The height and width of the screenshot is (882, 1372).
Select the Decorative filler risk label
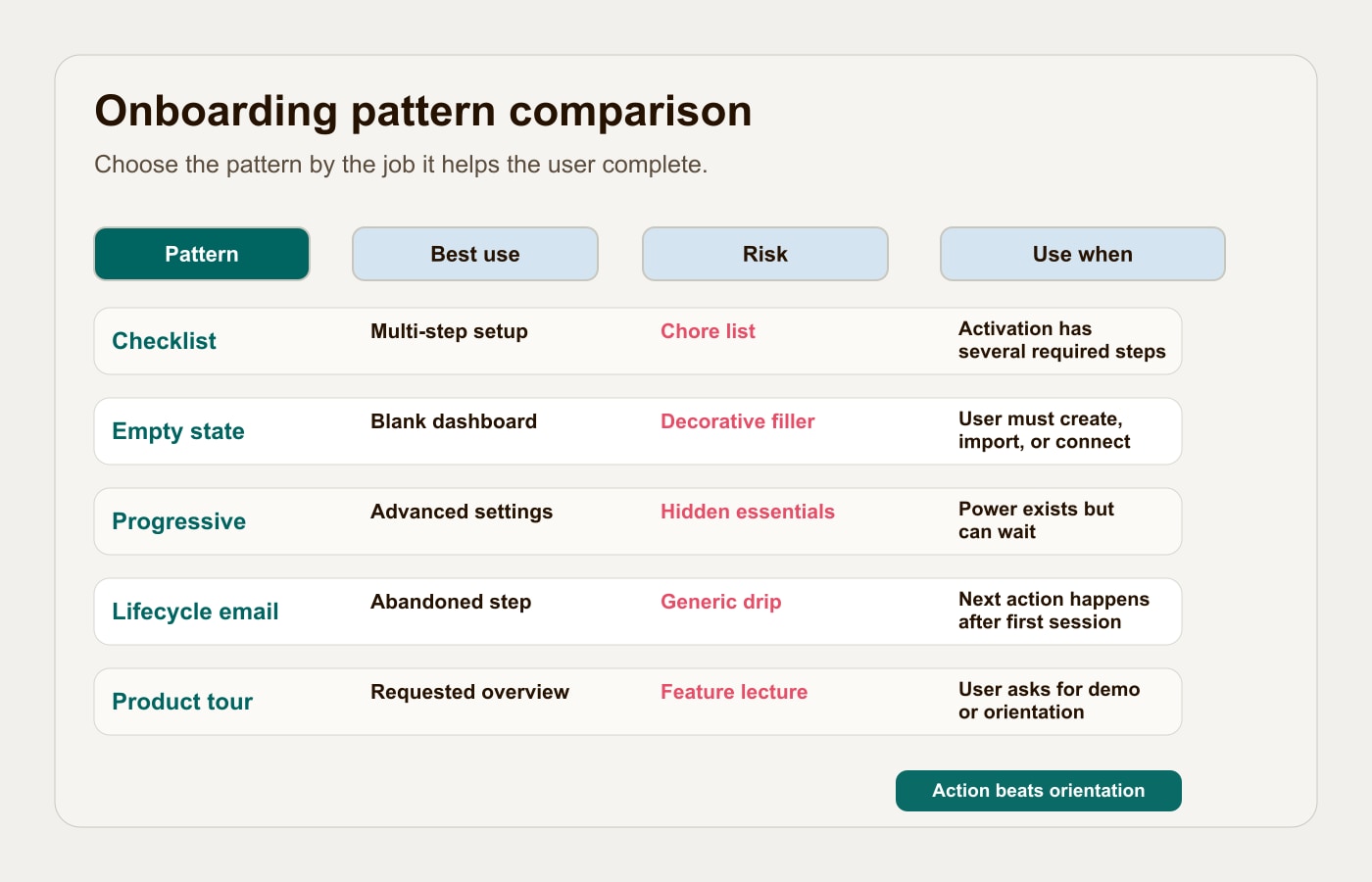[x=738, y=421]
